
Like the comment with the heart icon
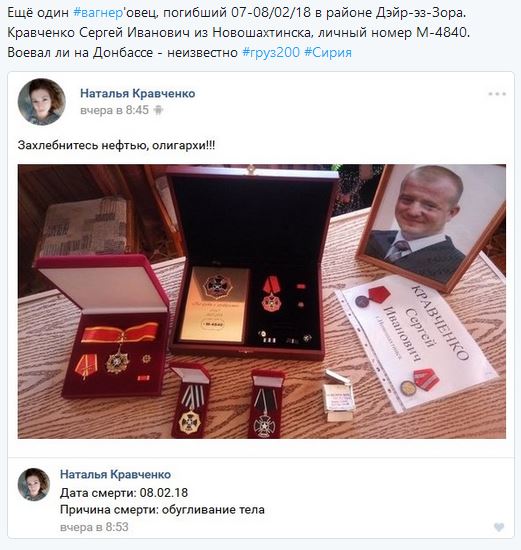pos(499,527)
